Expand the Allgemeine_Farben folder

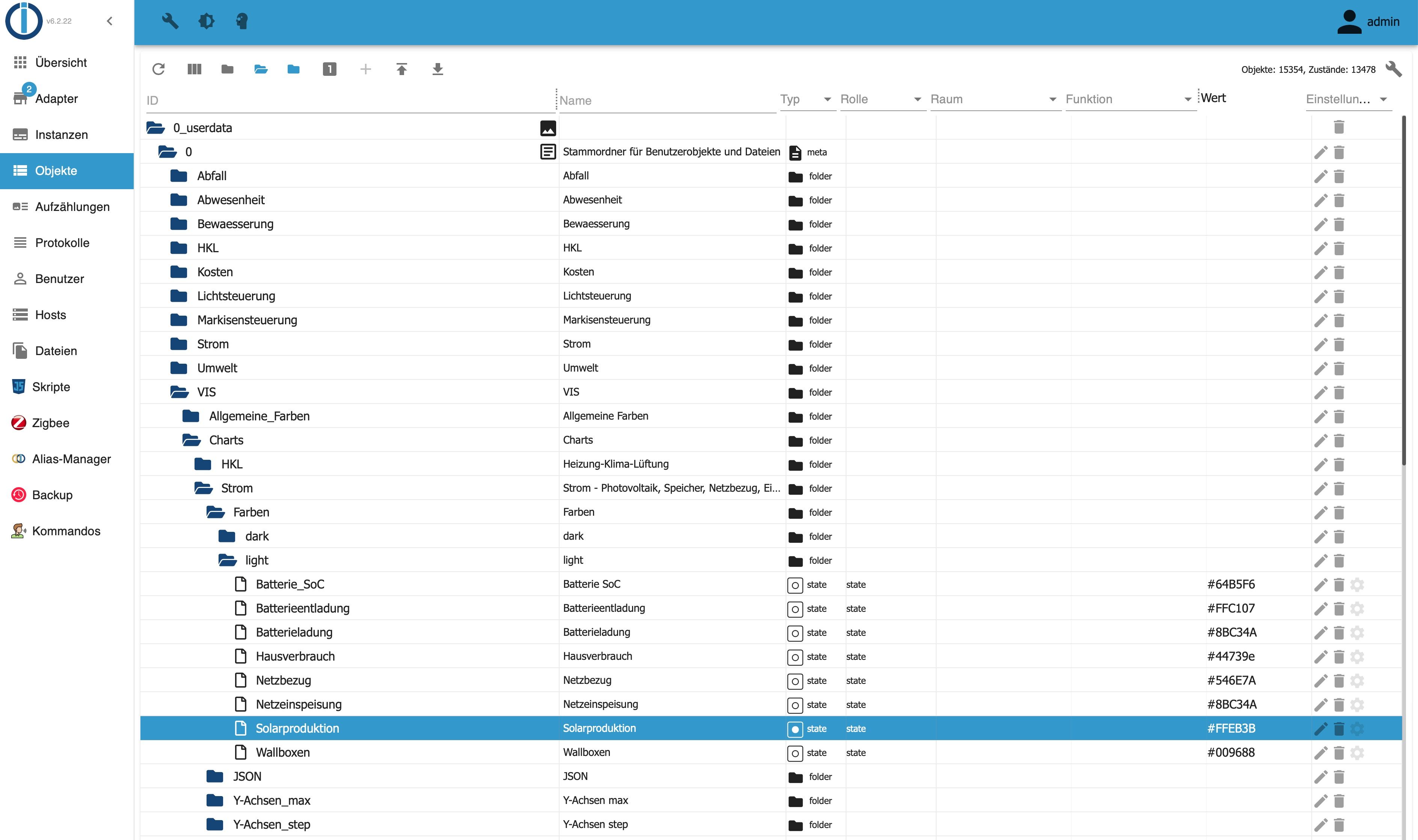191,416
